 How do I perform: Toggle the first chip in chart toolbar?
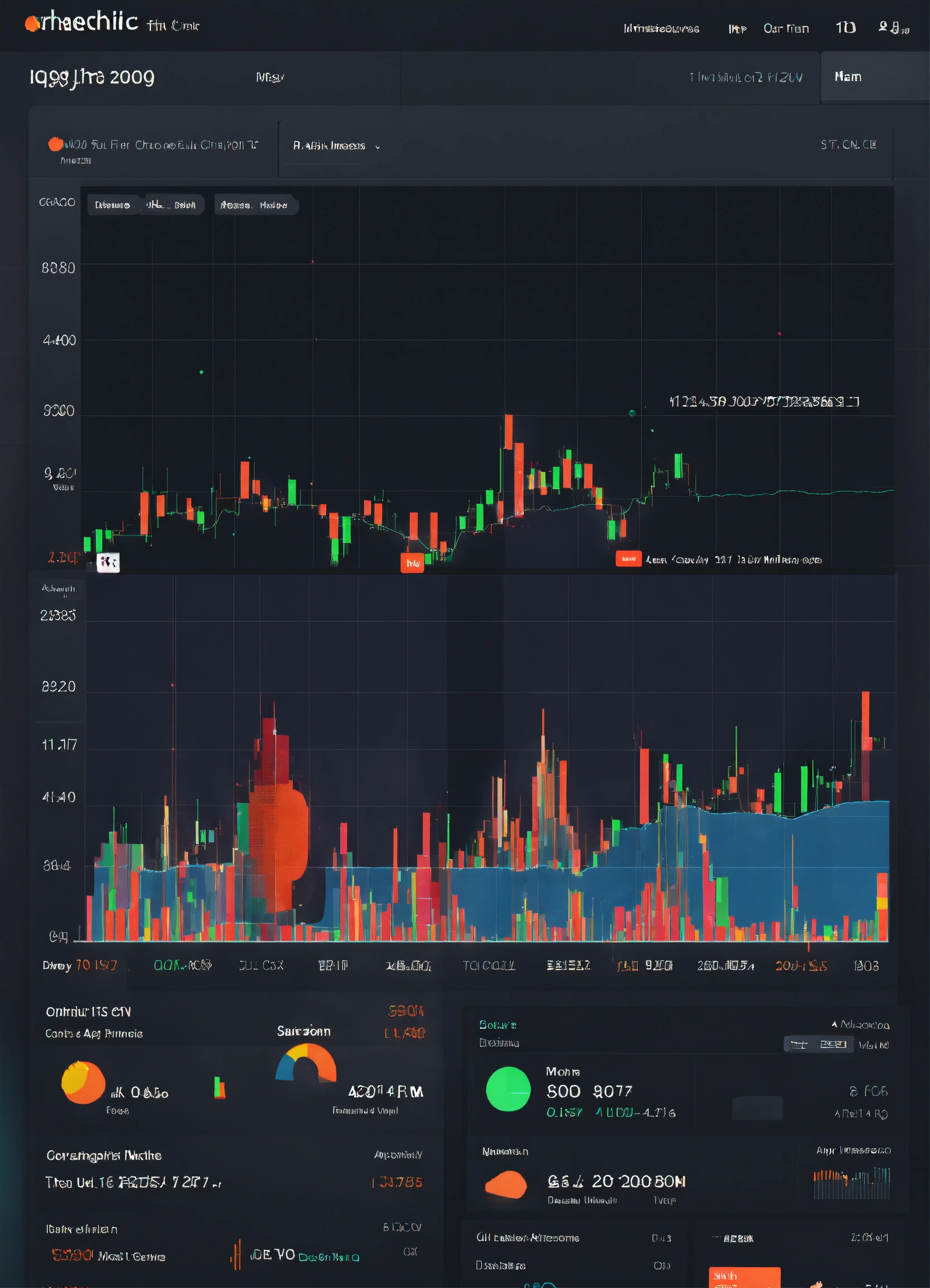pos(112,205)
